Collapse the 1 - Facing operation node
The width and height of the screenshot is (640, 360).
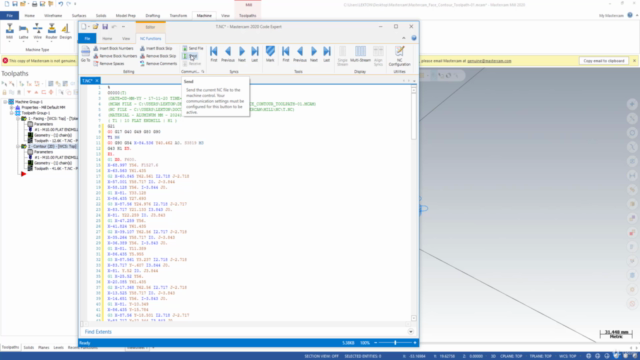tap(18, 118)
